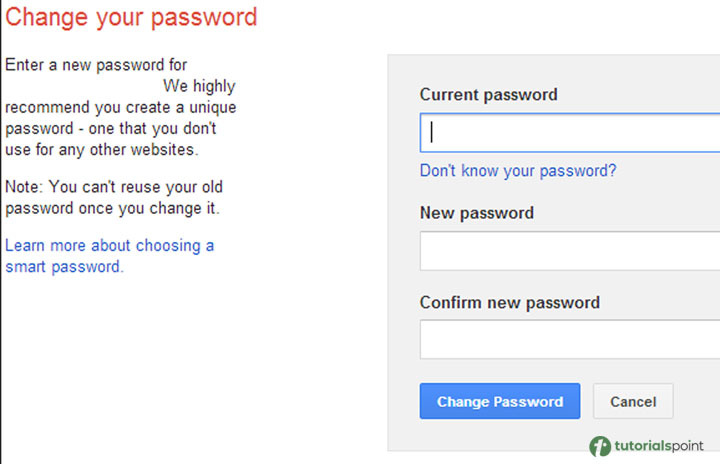Click the "Confirm new password" label
This screenshot has width=720, height=464.
(x=509, y=302)
